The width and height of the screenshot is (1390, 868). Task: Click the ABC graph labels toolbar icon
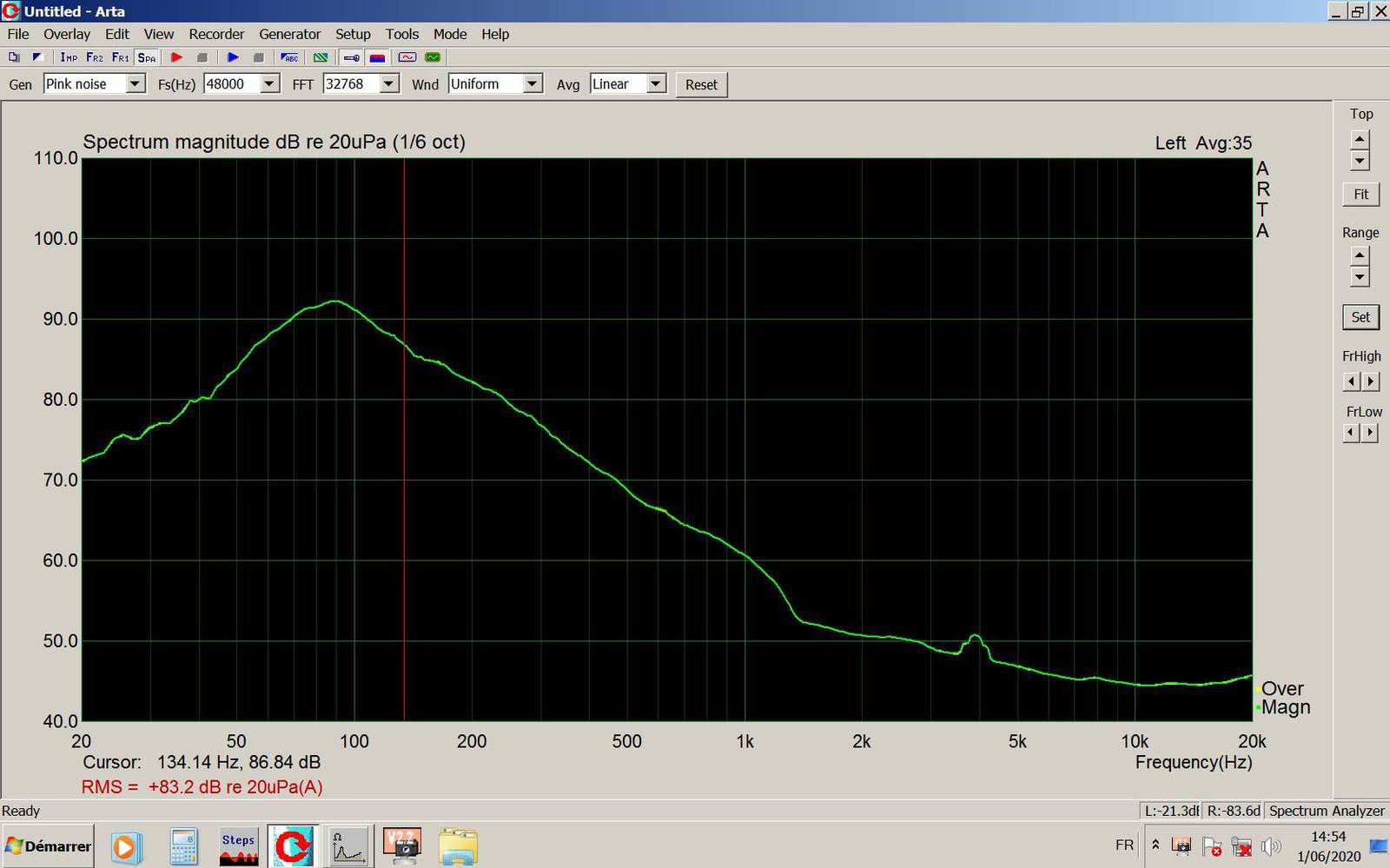pyautogui.click(x=290, y=57)
